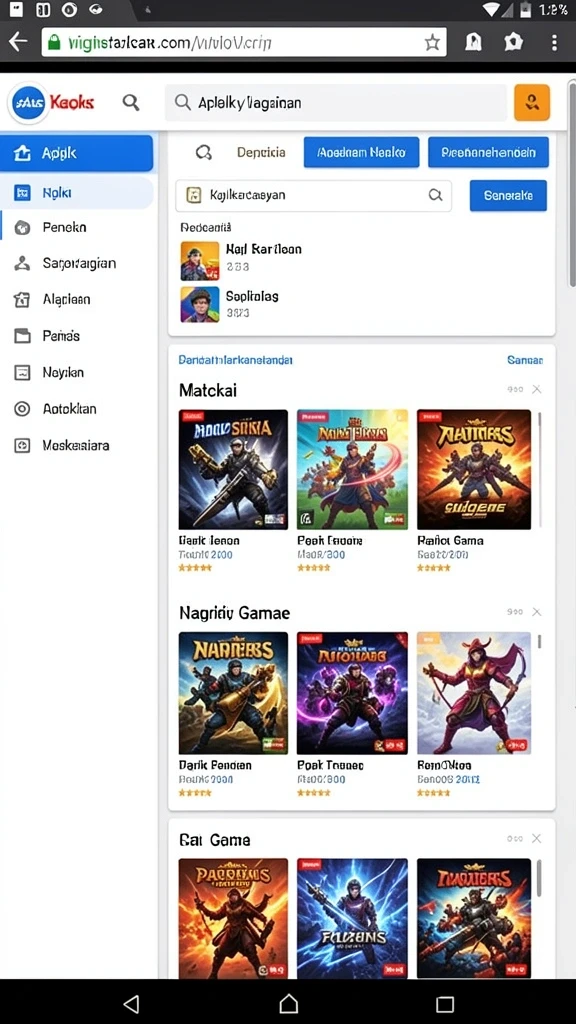Open the Raniot Gama game cover
The image size is (576, 1024).
tap(474, 470)
